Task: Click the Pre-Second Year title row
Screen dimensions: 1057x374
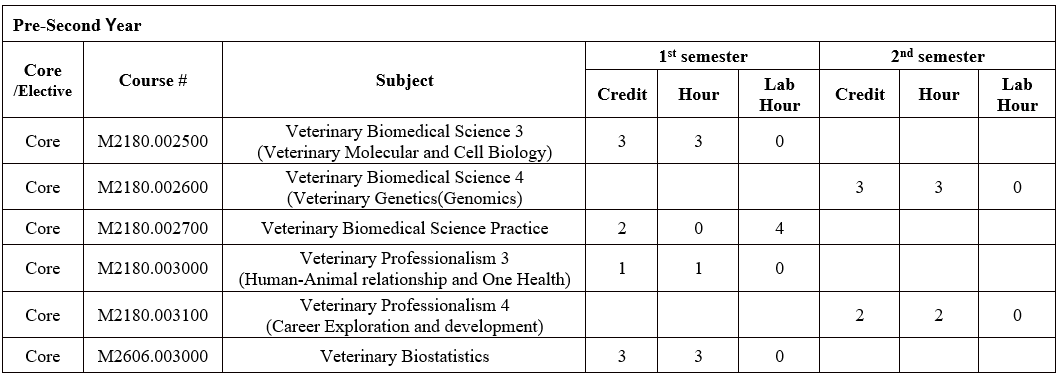Action: (x=528, y=25)
